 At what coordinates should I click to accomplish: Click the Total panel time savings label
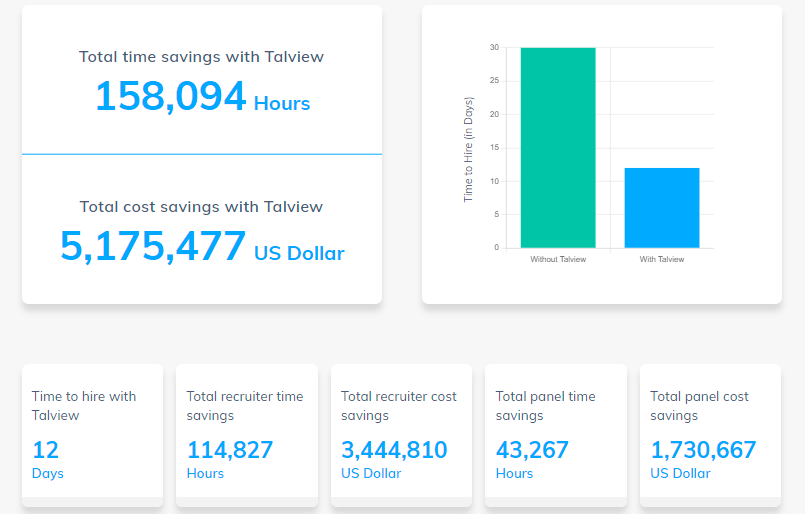coord(545,406)
